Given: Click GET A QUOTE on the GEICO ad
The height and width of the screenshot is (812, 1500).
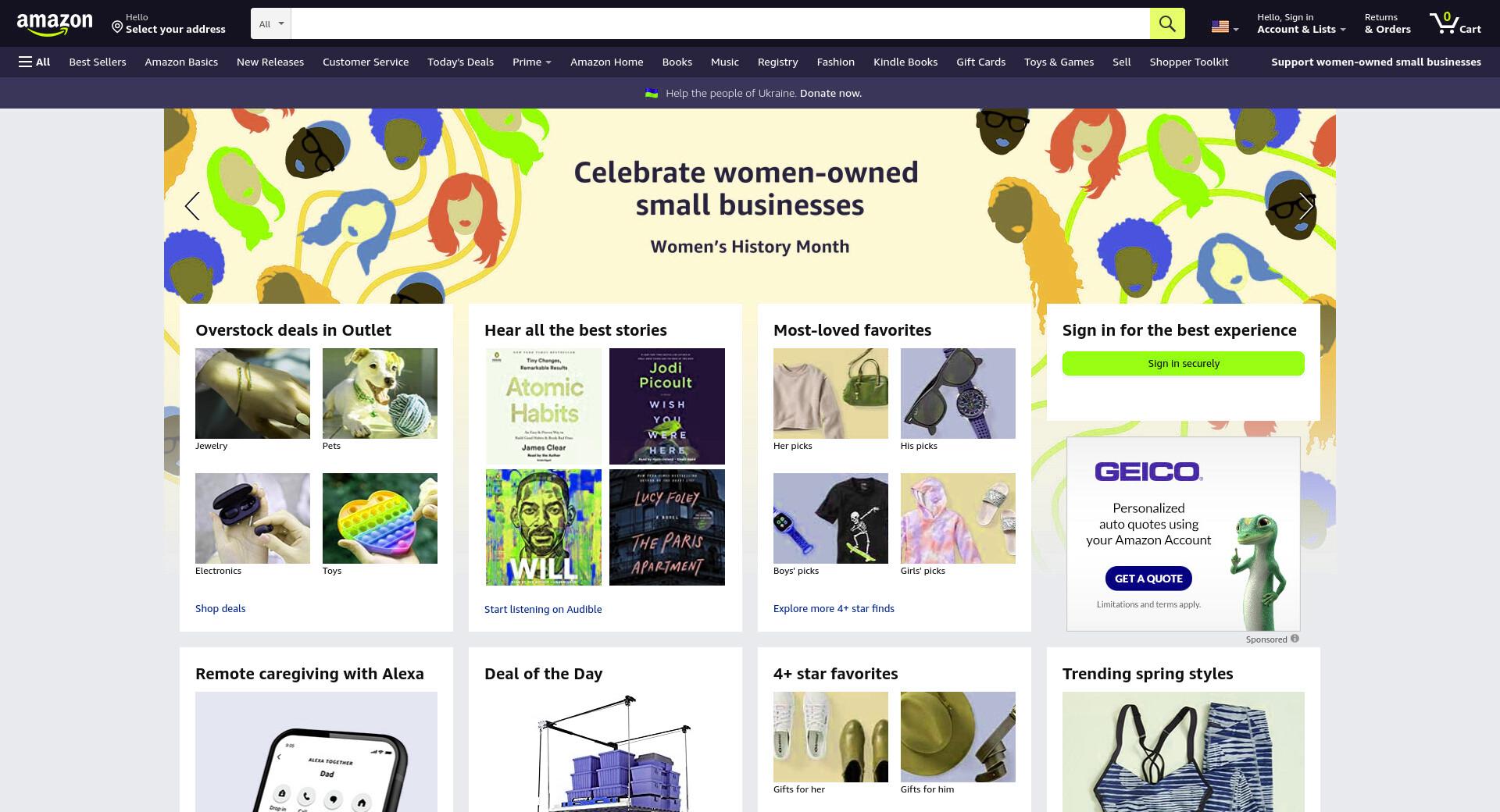Looking at the screenshot, I should [1148, 579].
